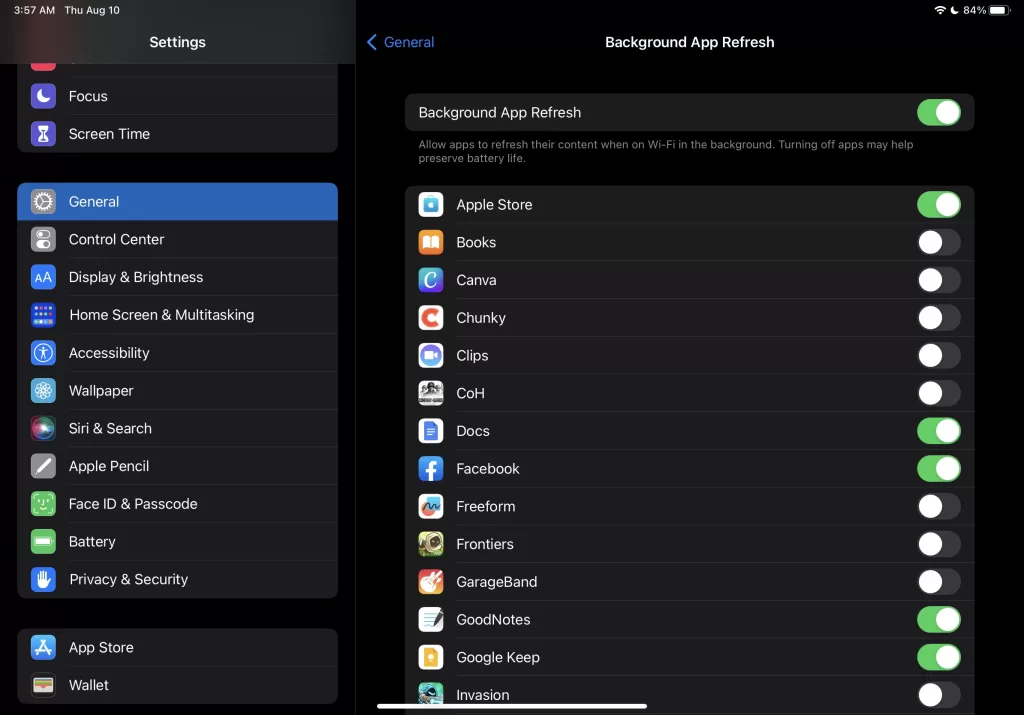
Task: Turn on the Frontiers toggle
Action: pyautogui.click(x=938, y=544)
